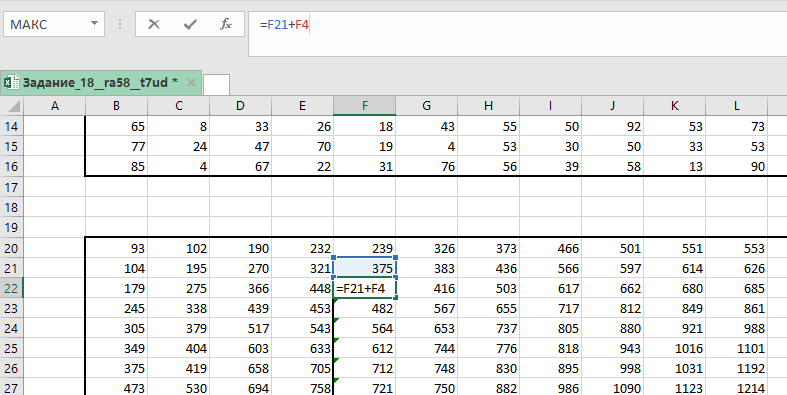Switch to the Задание_18_ra58_t7ud workbook tab

click(100, 82)
